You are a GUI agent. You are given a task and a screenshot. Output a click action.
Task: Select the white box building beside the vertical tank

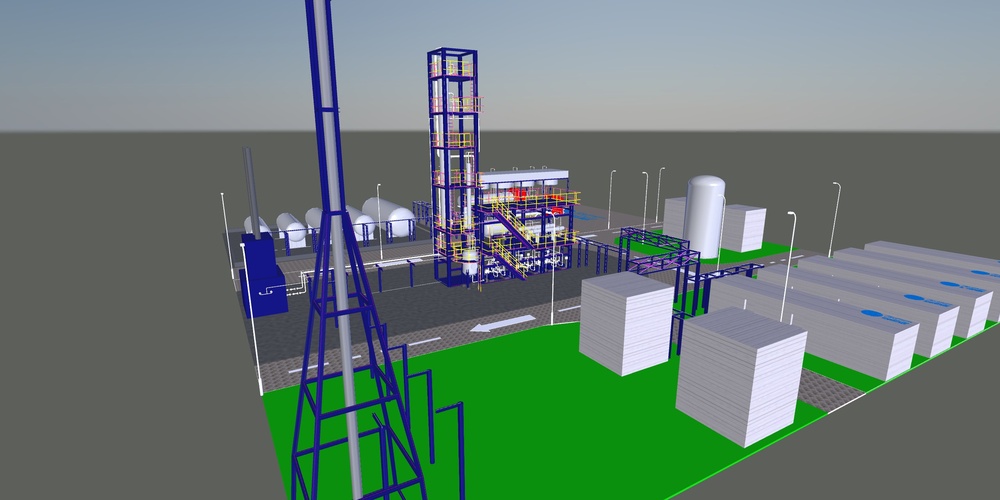tap(743, 228)
